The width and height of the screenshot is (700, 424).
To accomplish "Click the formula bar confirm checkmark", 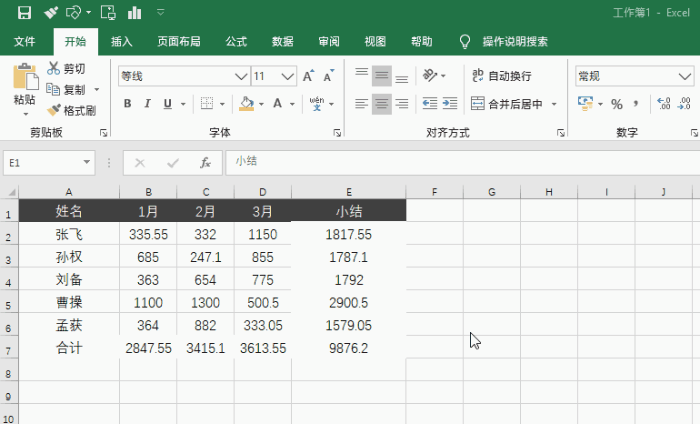I will pos(173,163).
